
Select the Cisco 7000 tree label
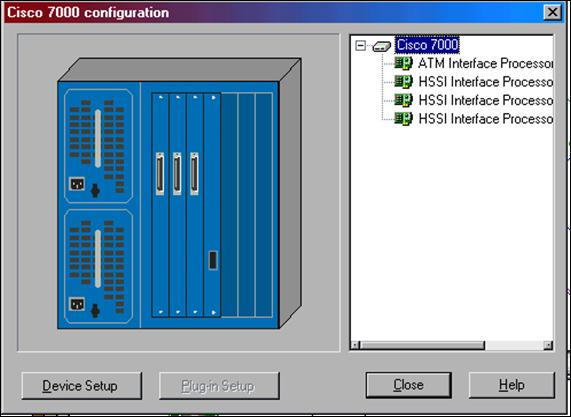tap(427, 45)
